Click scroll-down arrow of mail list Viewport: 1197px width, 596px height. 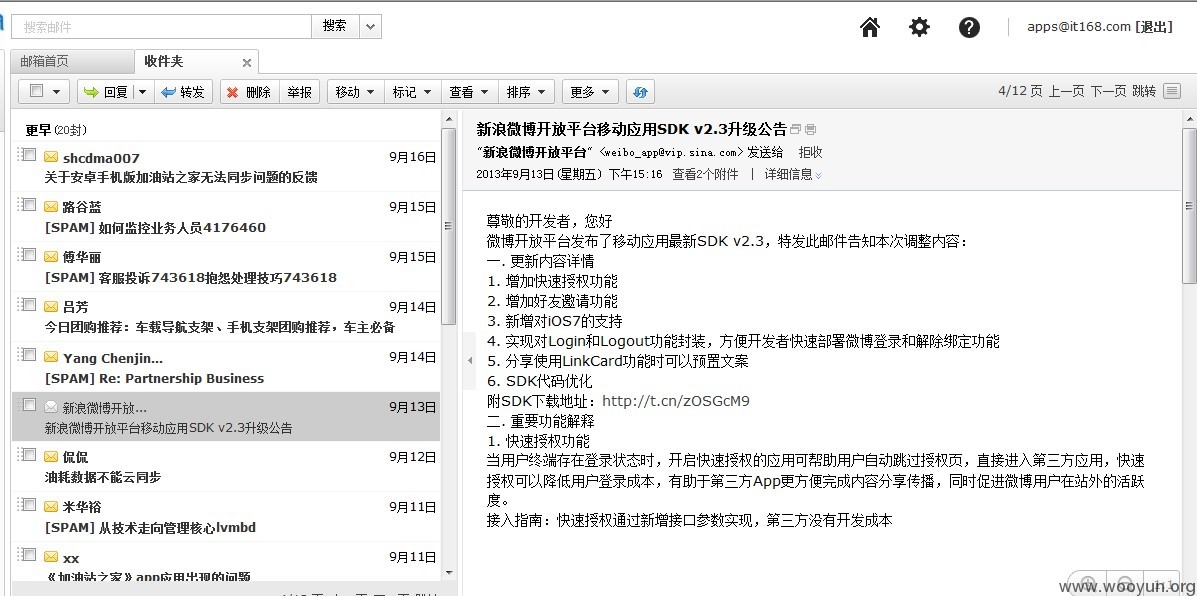coord(448,572)
